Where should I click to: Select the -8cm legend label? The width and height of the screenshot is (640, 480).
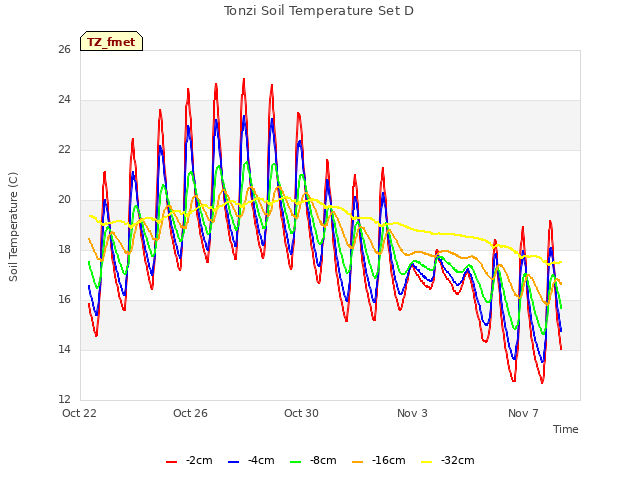point(323,460)
